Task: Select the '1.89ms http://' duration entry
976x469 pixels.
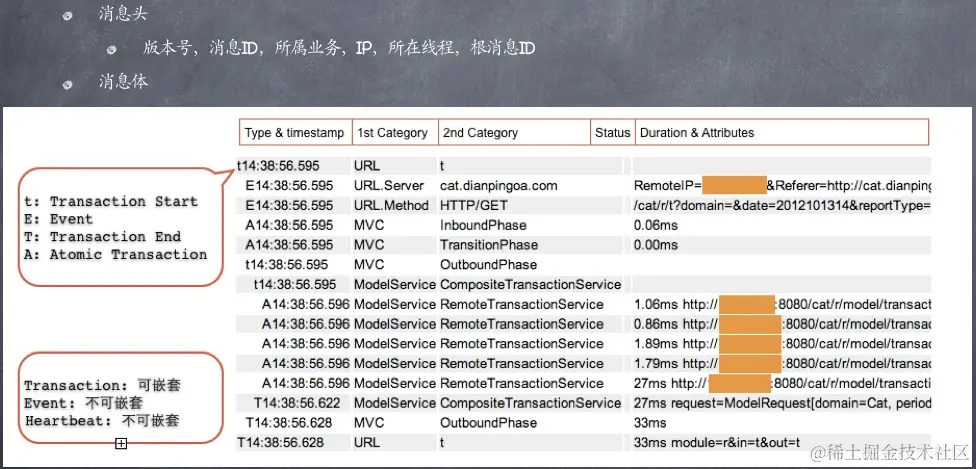Action: [677, 344]
